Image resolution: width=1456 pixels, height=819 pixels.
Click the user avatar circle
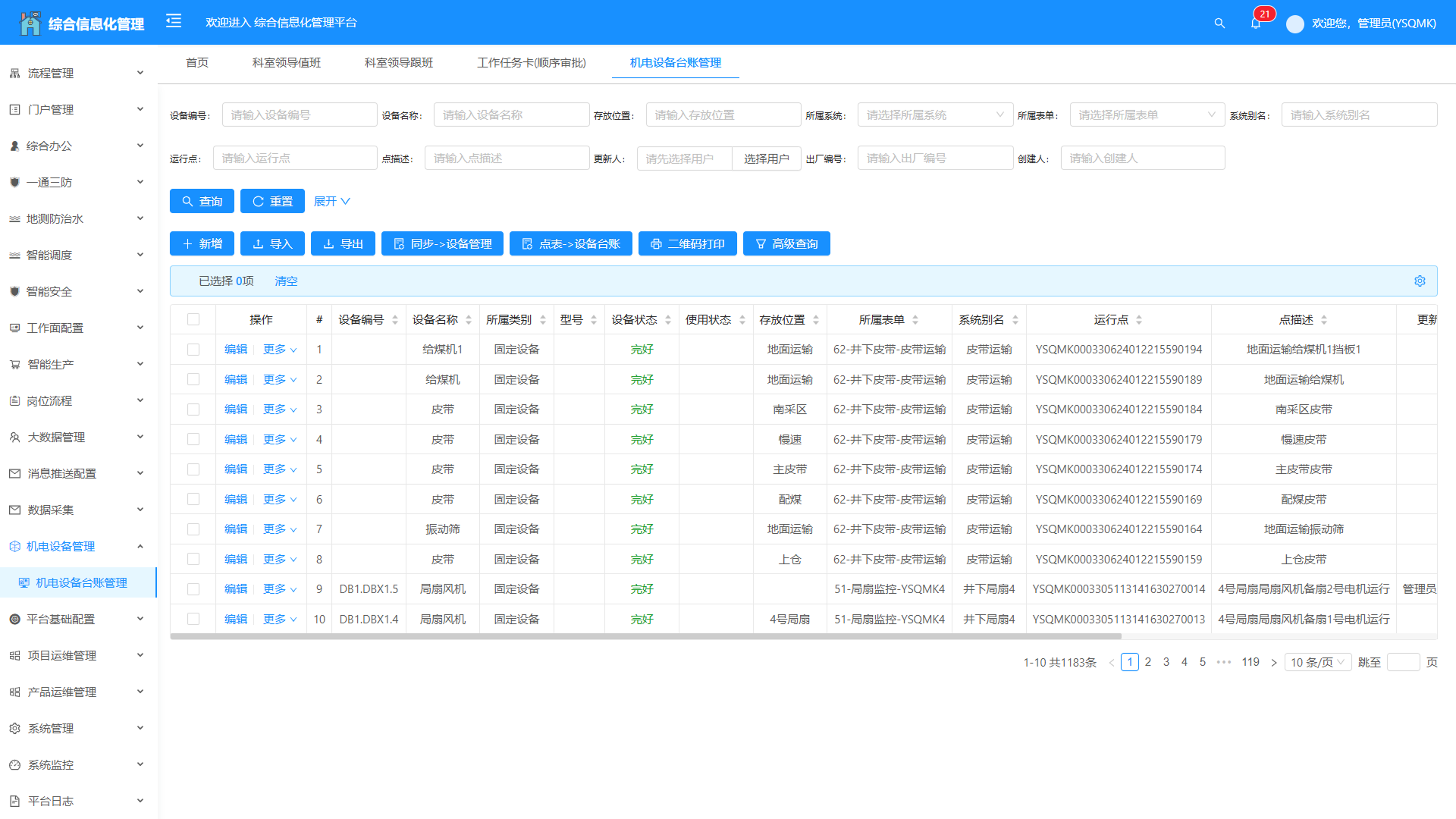coord(1295,24)
